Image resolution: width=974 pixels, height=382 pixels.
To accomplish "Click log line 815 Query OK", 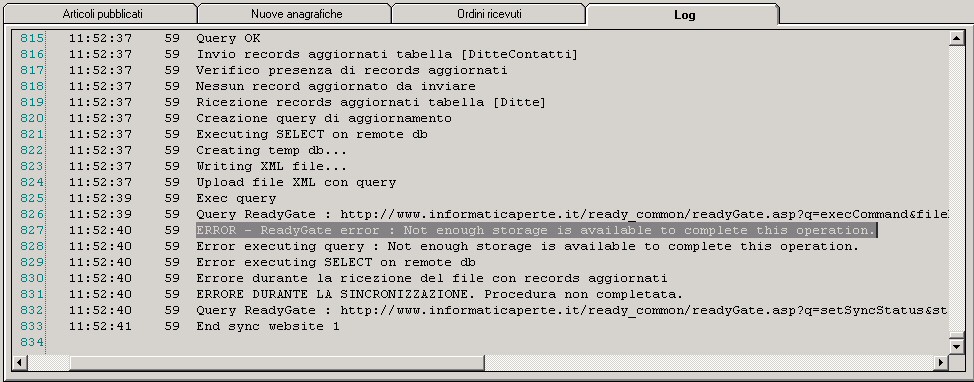I will click(x=228, y=39).
